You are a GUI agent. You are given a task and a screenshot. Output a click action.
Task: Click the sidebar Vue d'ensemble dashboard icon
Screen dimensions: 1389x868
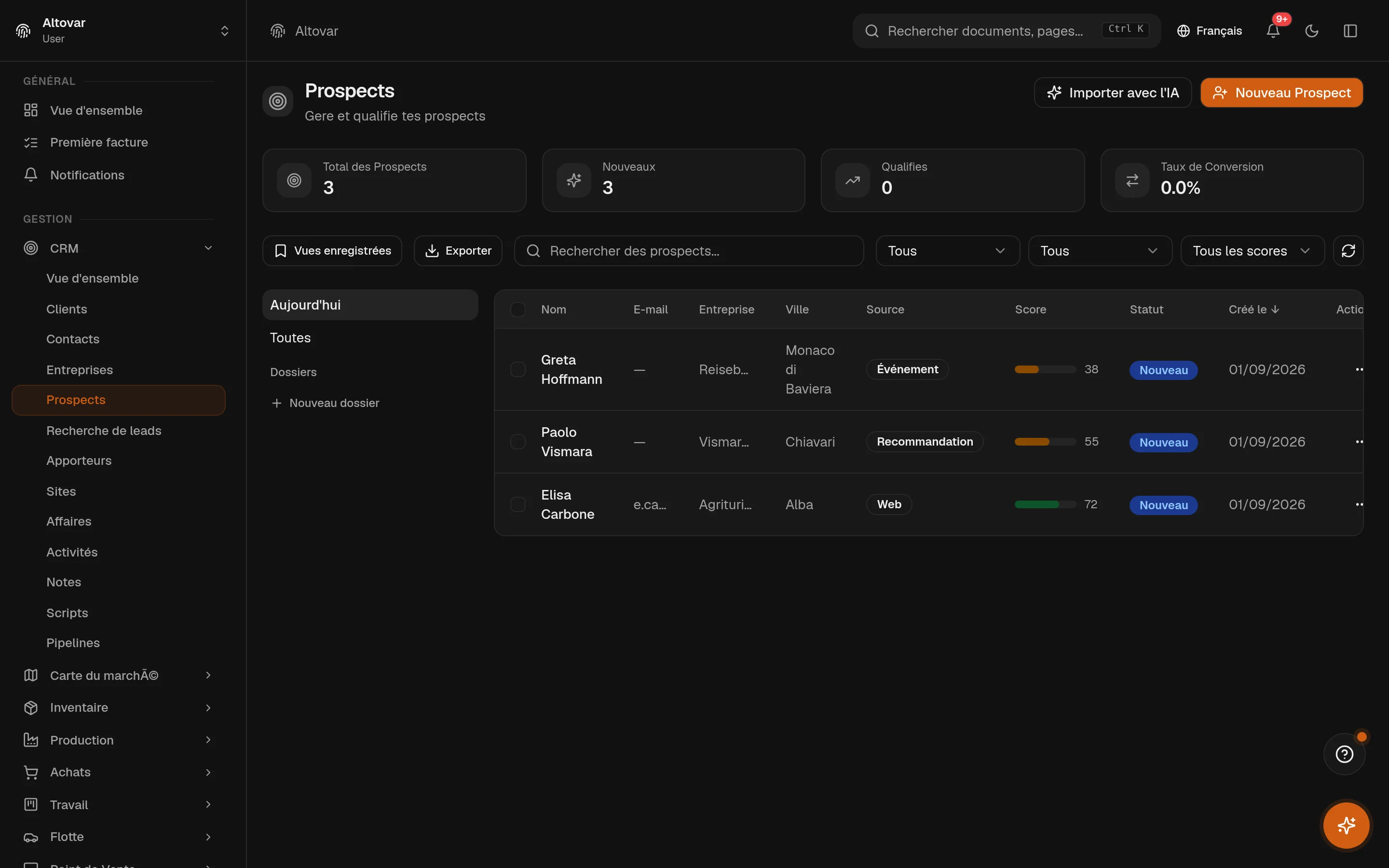pyautogui.click(x=31, y=110)
